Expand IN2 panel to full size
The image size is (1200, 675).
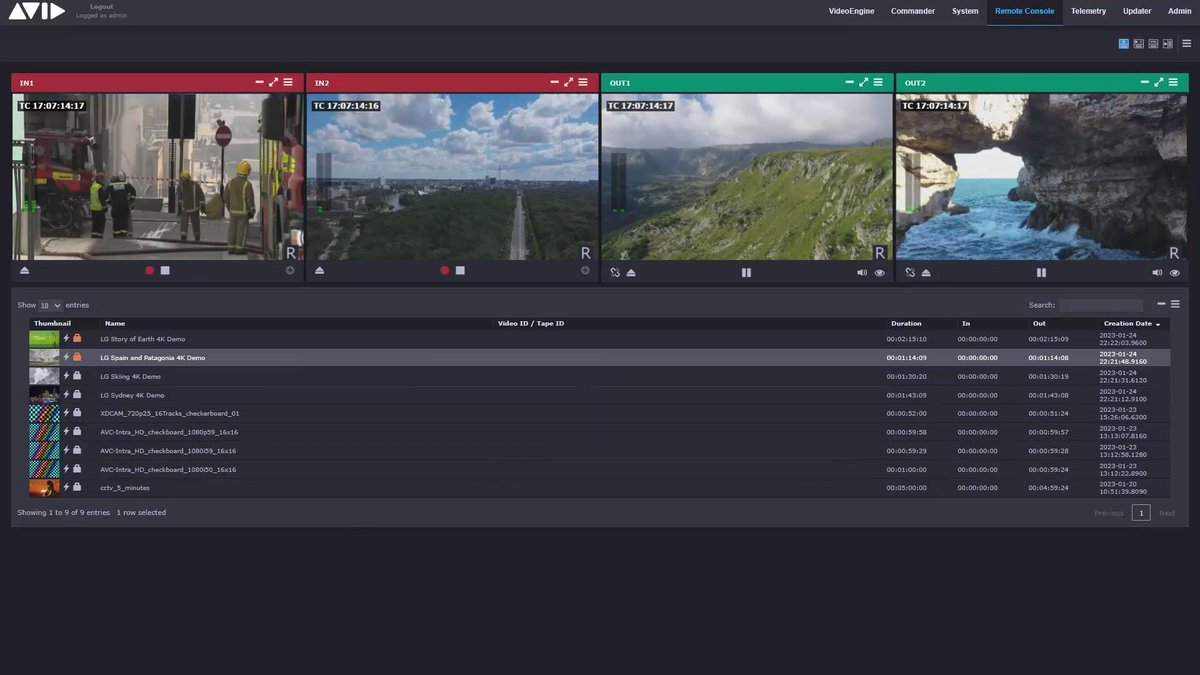pos(569,82)
